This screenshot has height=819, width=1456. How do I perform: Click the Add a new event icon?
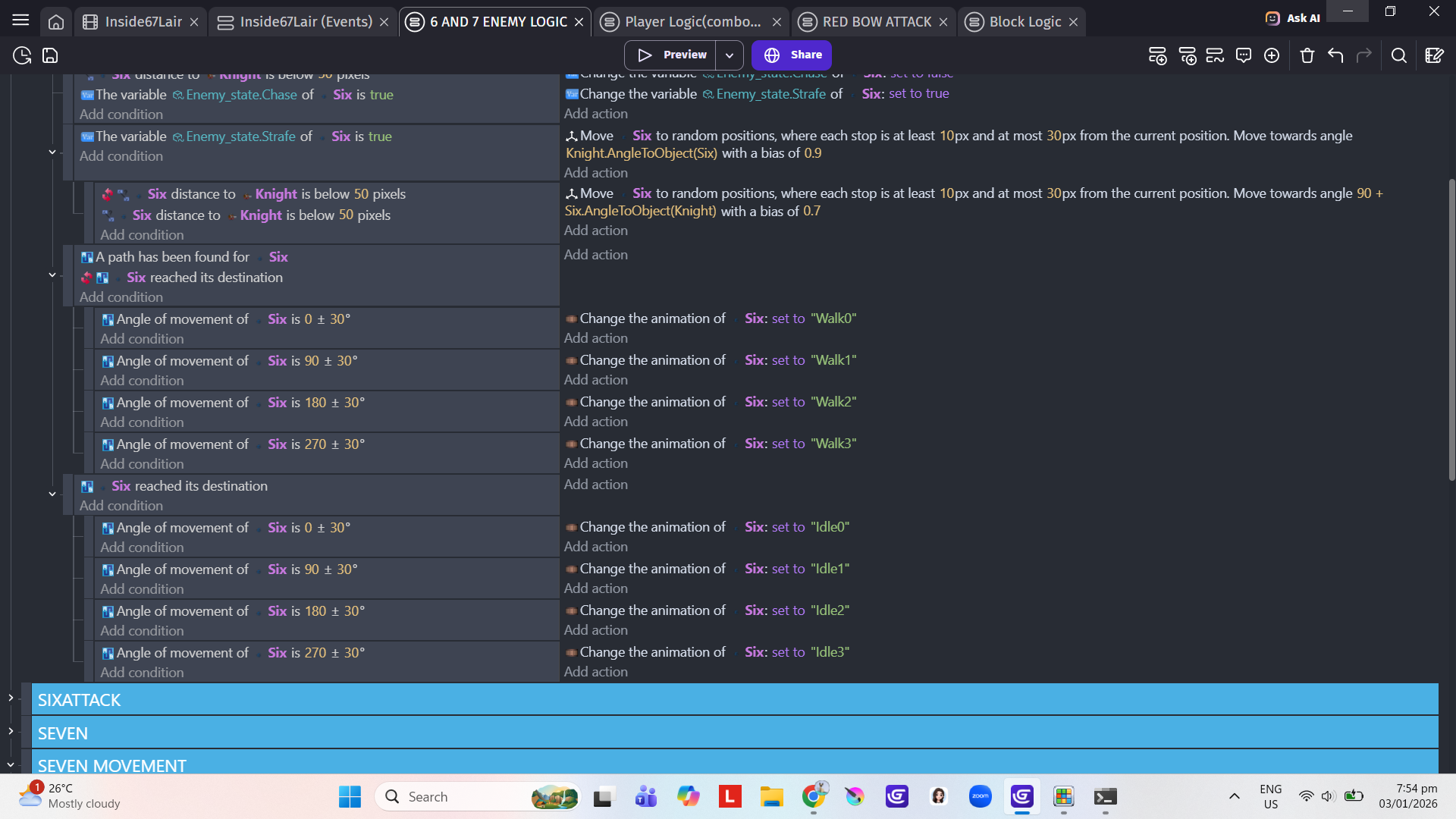(1157, 55)
